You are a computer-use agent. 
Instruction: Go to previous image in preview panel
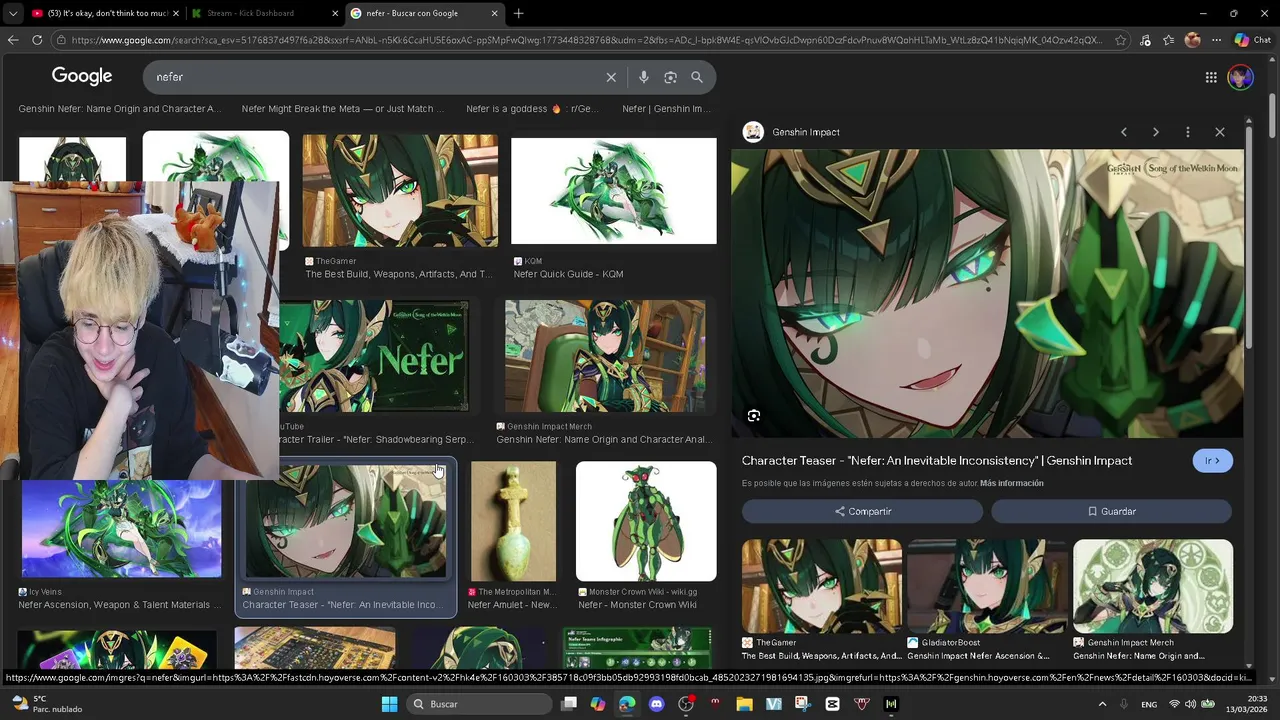[1124, 132]
